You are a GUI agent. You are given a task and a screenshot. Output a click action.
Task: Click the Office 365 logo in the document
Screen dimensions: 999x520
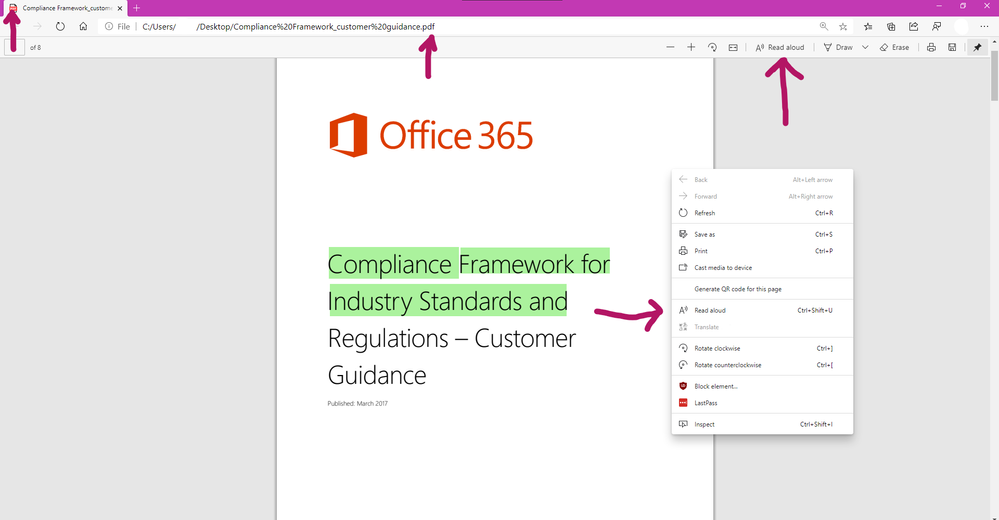coord(431,135)
